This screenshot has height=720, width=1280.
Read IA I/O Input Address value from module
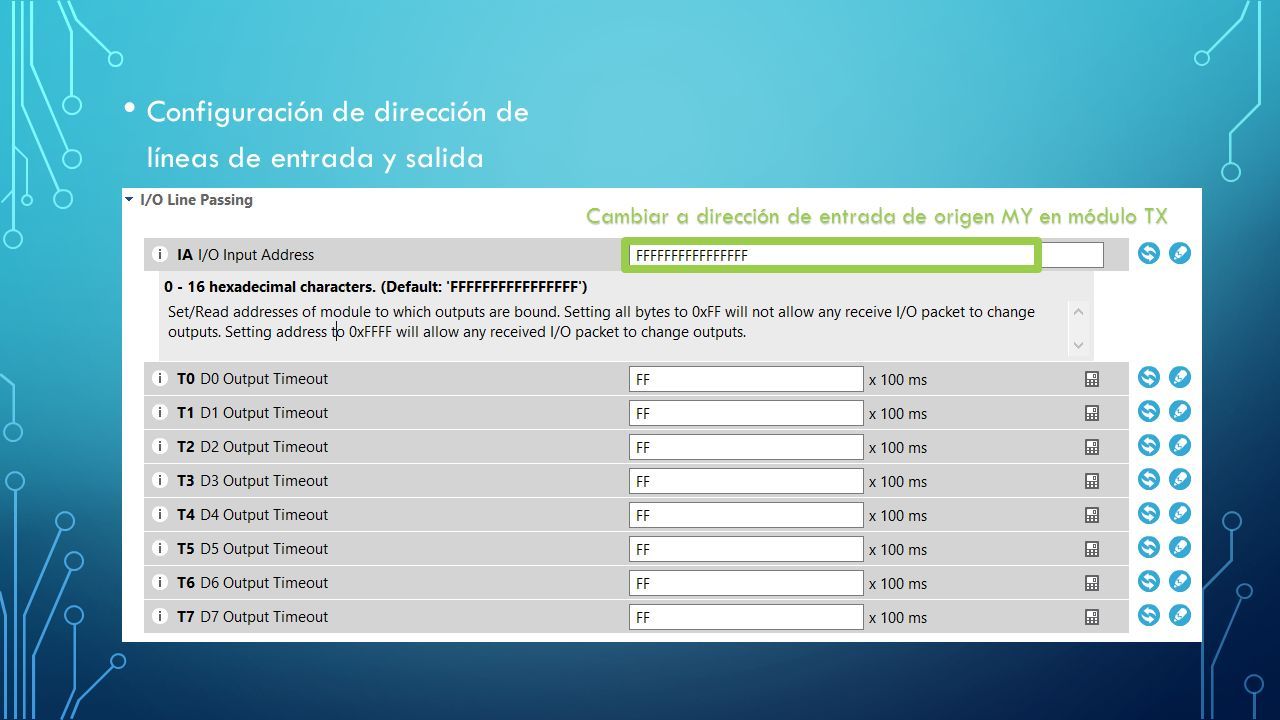(1149, 253)
